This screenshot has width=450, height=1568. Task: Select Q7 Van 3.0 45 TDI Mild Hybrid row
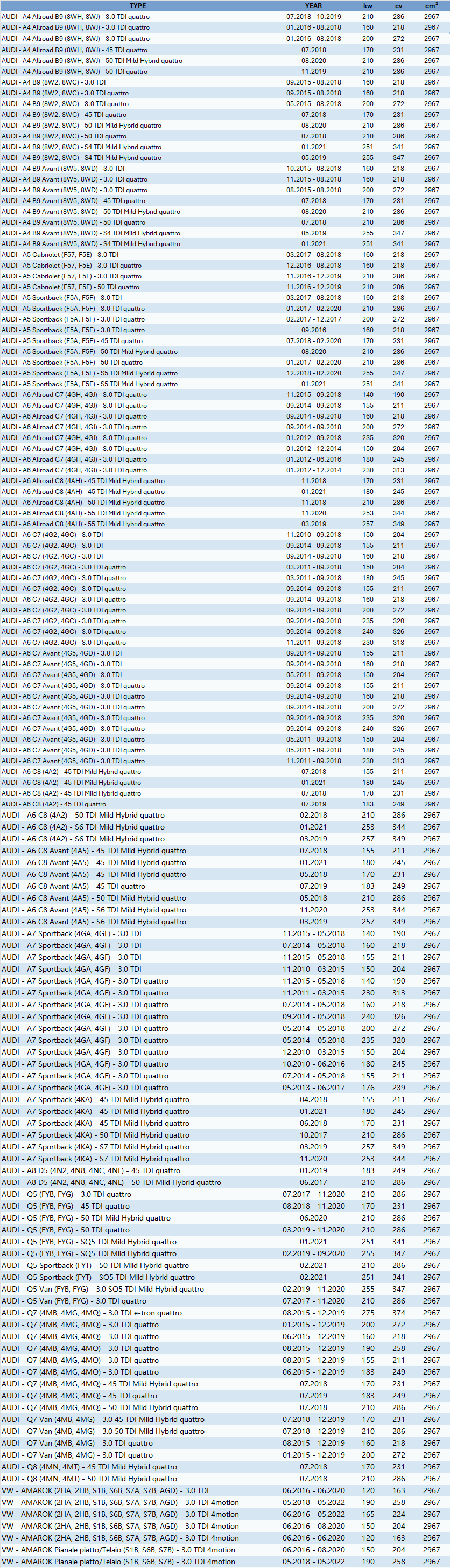click(x=103, y=1419)
